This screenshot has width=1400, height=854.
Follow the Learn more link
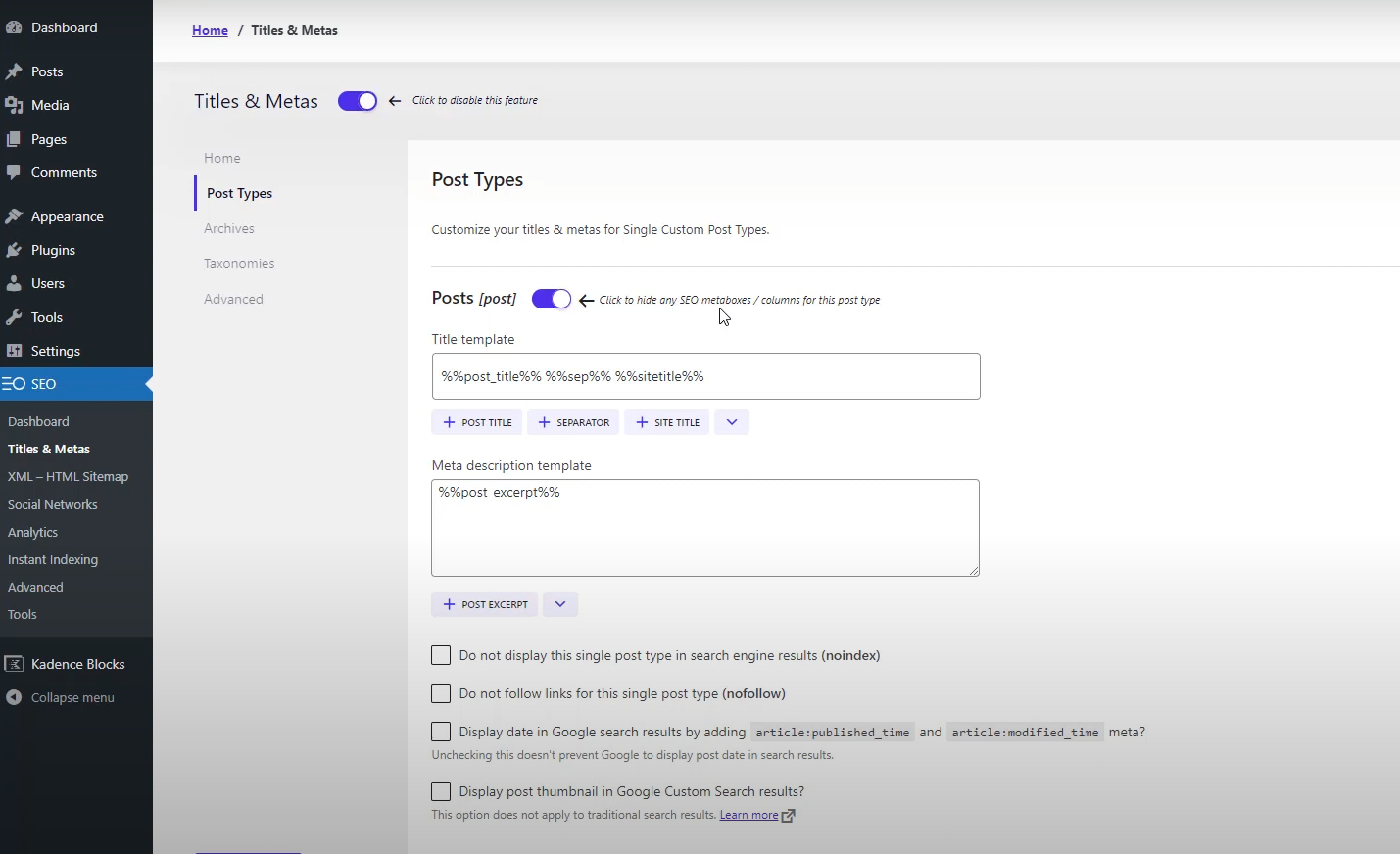click(748, 815)
